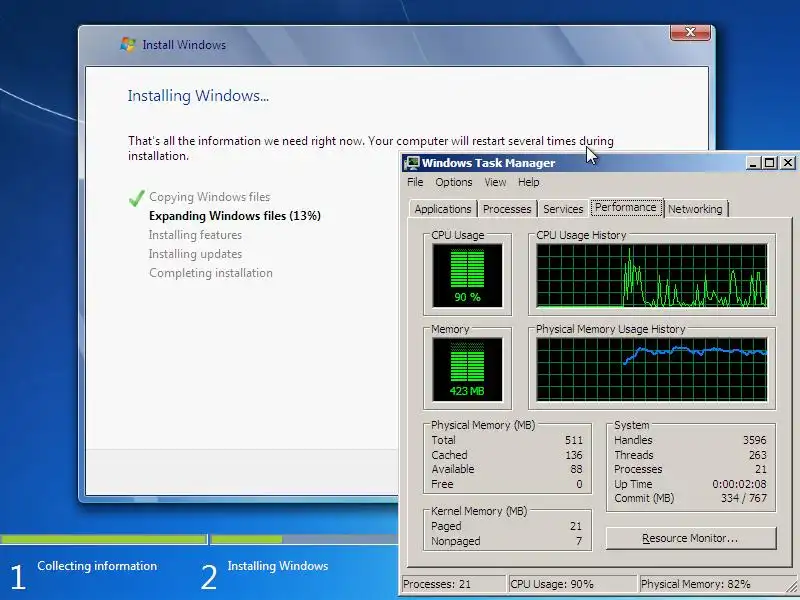800x600 pixels.
Task: Click the status bar 'Physical Memory: 82%' entry
Action: (x=716, y=584)
